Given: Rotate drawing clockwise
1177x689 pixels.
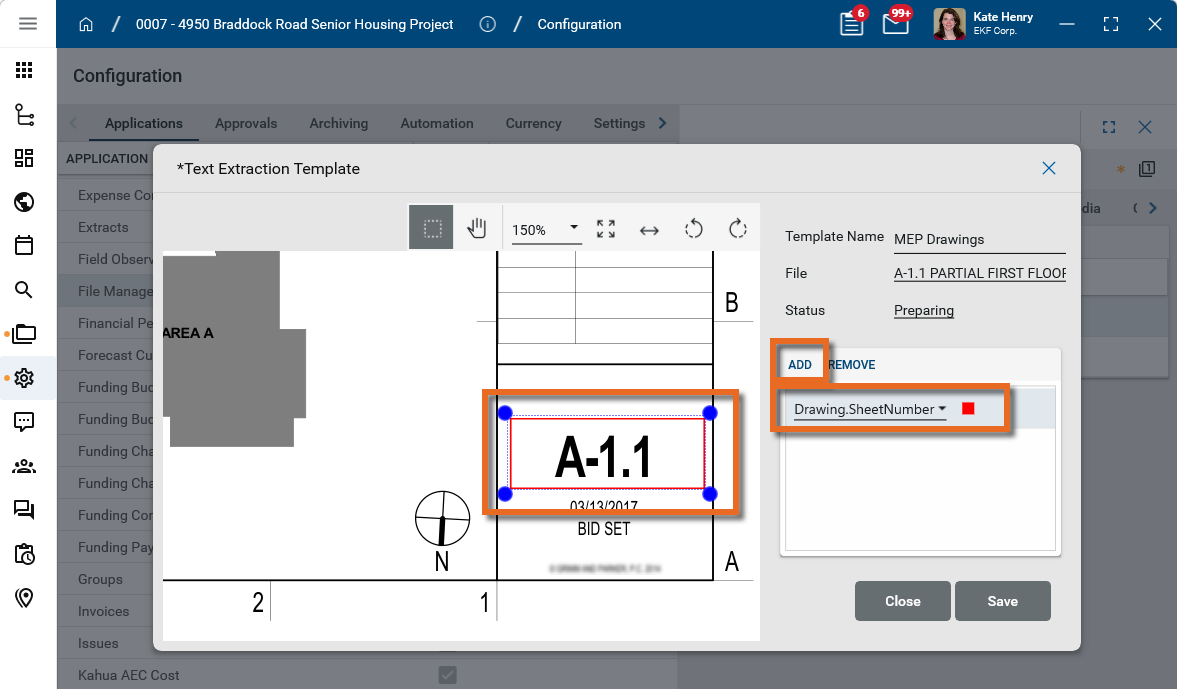Looking at the screenshot, I should pyautogui.click(x=738, y=229).
